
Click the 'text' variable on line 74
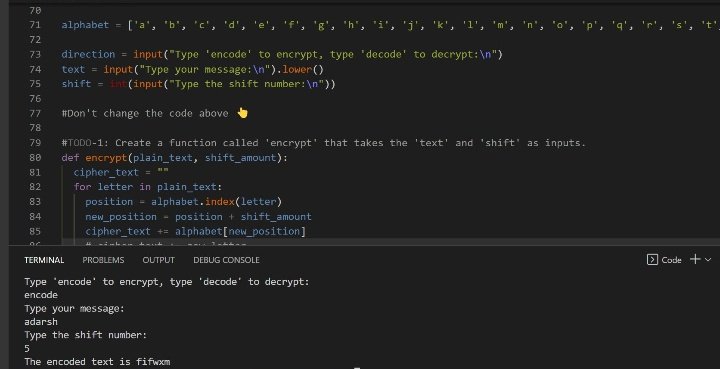73,69
